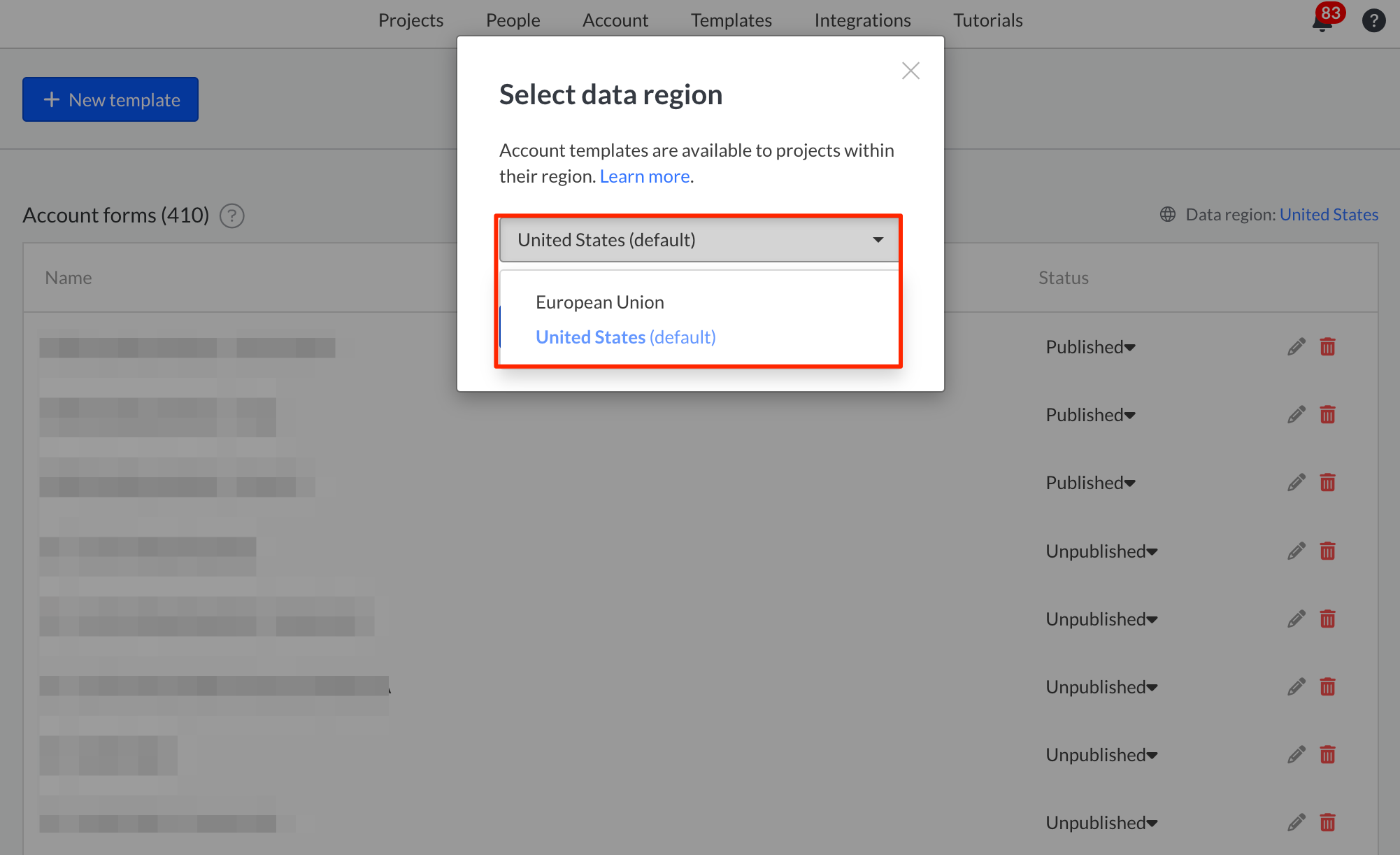
Task: Go to the Integrations tab
Action: click(862, 20)
